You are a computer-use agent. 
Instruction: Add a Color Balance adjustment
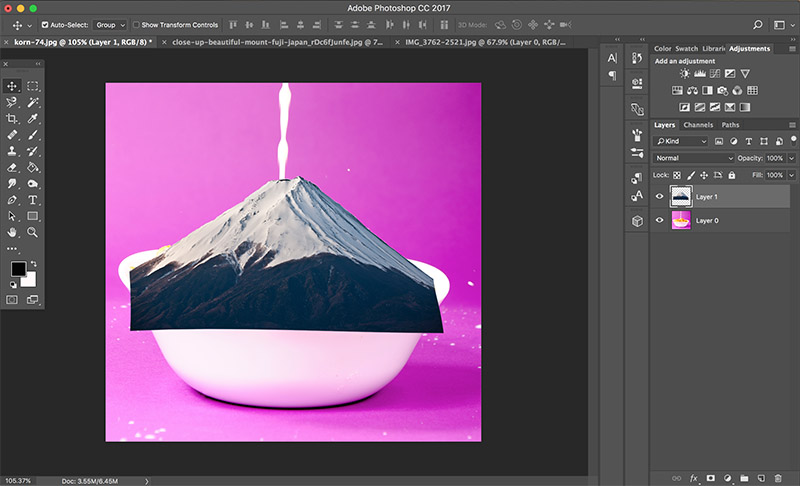point(692,90)
